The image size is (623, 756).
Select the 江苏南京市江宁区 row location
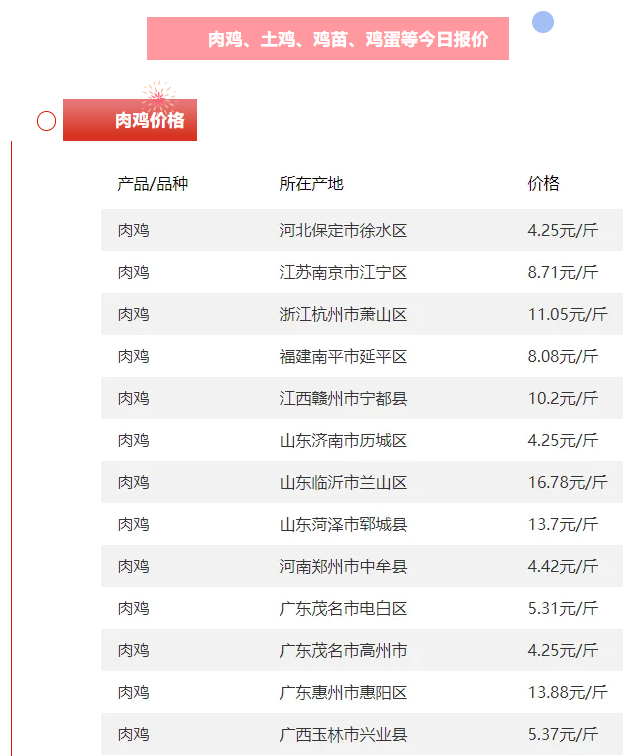click(343, 273)
